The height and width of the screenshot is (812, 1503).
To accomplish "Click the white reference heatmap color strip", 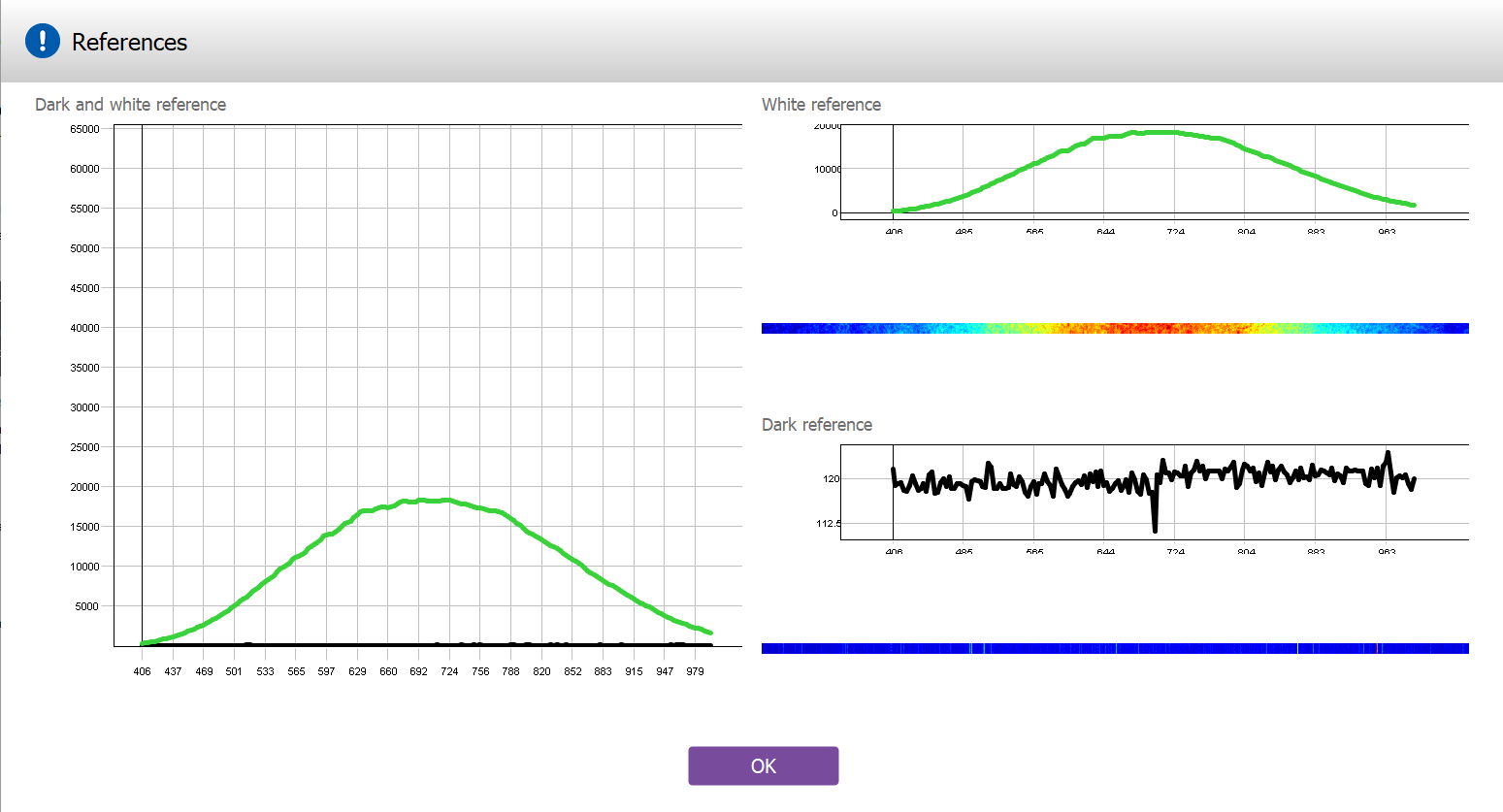I will 1114,329.
